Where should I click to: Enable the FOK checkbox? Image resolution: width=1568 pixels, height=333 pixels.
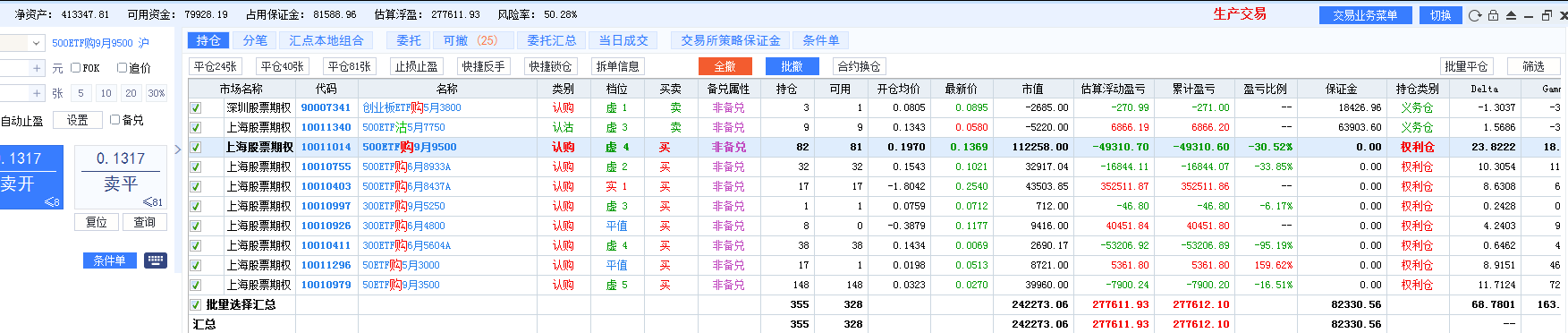[x=76, y=68]
